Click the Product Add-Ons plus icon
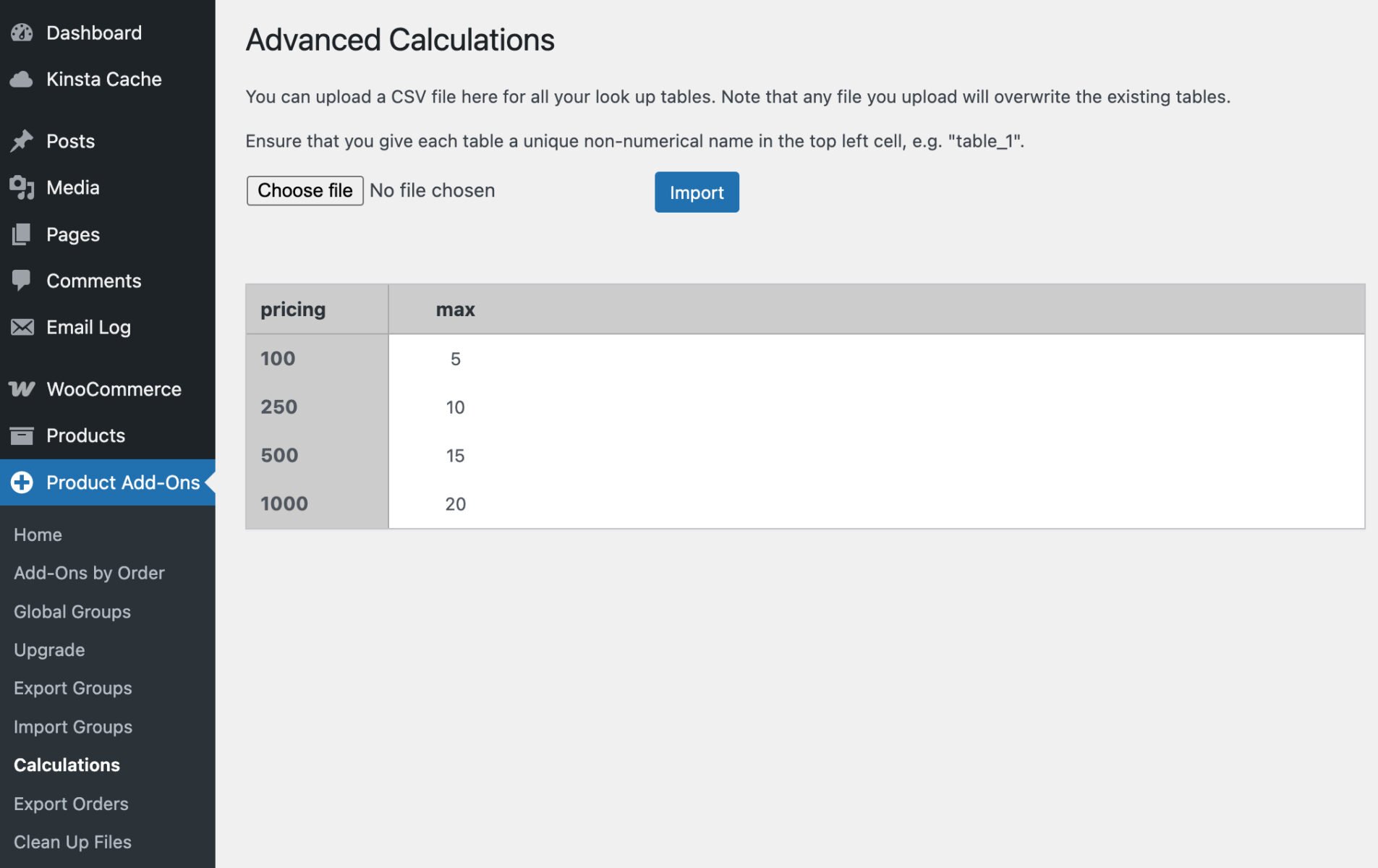 22,482
